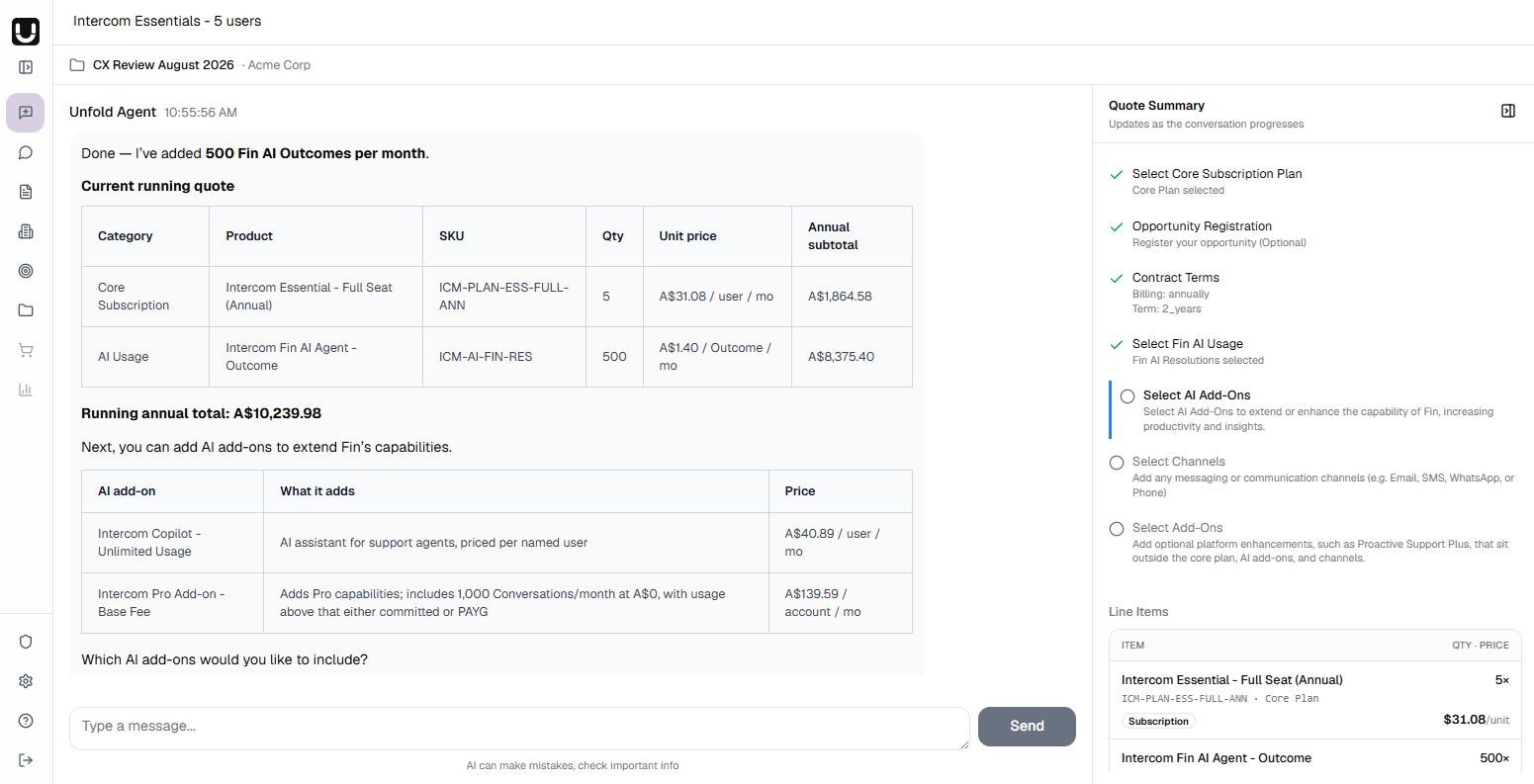Click the Quote Summary heading

1156,106
